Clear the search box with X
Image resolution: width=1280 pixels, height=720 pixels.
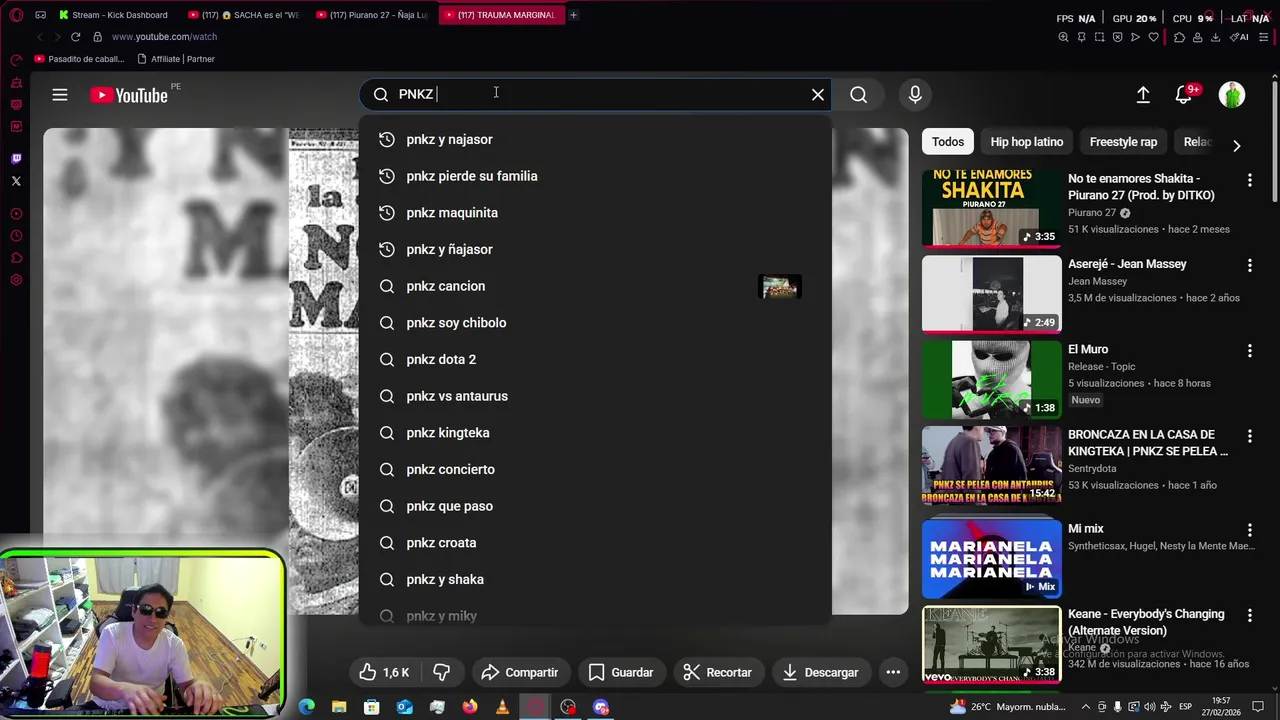[818, 94]
